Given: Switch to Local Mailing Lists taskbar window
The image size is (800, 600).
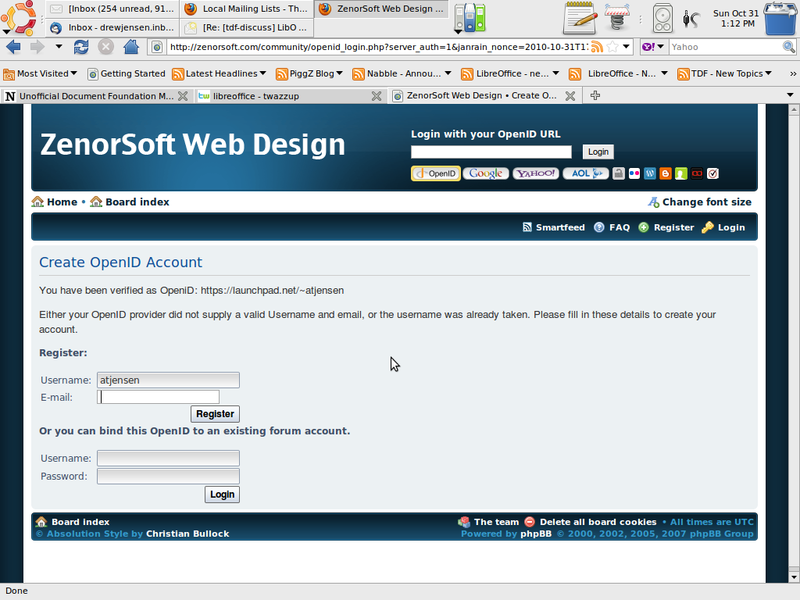Looking at the screenshot, I should (x=247, y=9).
